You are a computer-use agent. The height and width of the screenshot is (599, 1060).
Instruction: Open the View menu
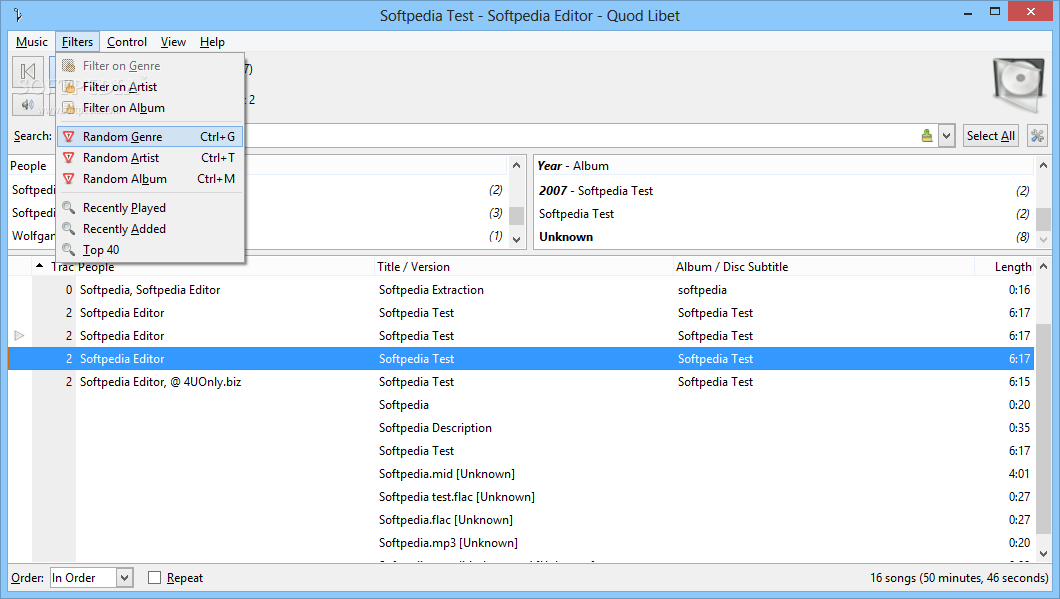tap(173, 42)
